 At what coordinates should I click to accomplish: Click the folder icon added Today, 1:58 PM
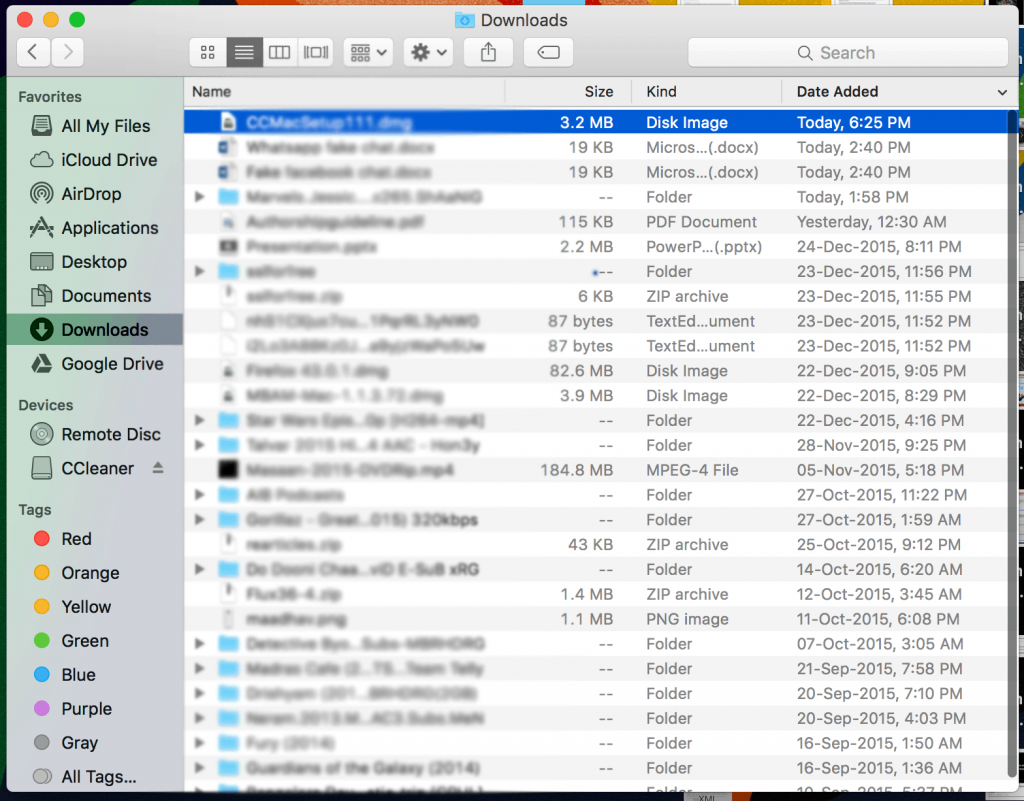coord(228,197)
